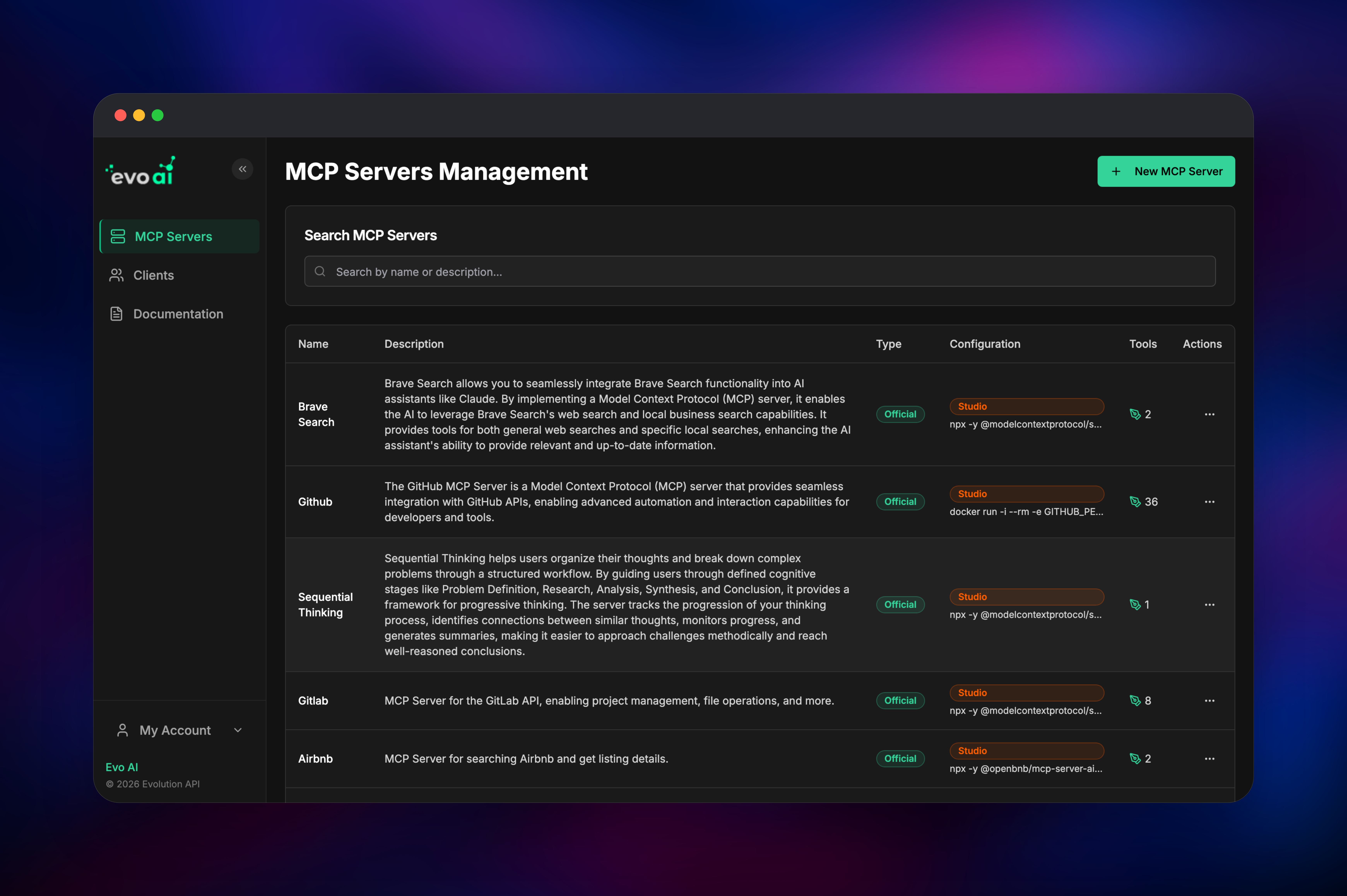Image resolution: width=1347 pixels, height=896 pixels.
Task: Open the MCP Servers section
Action: (179, 237)
